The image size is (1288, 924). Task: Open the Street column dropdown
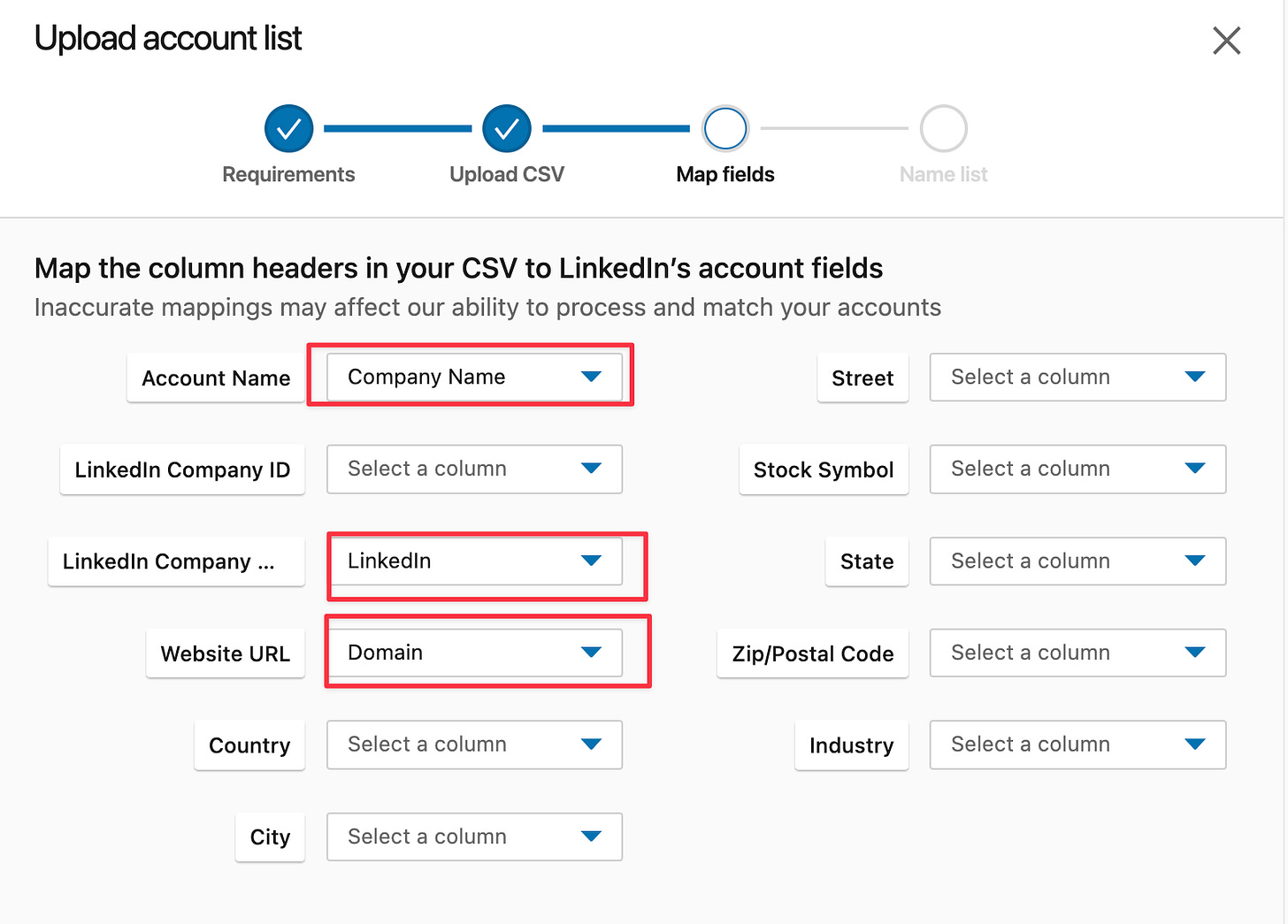pos(1077,378)
